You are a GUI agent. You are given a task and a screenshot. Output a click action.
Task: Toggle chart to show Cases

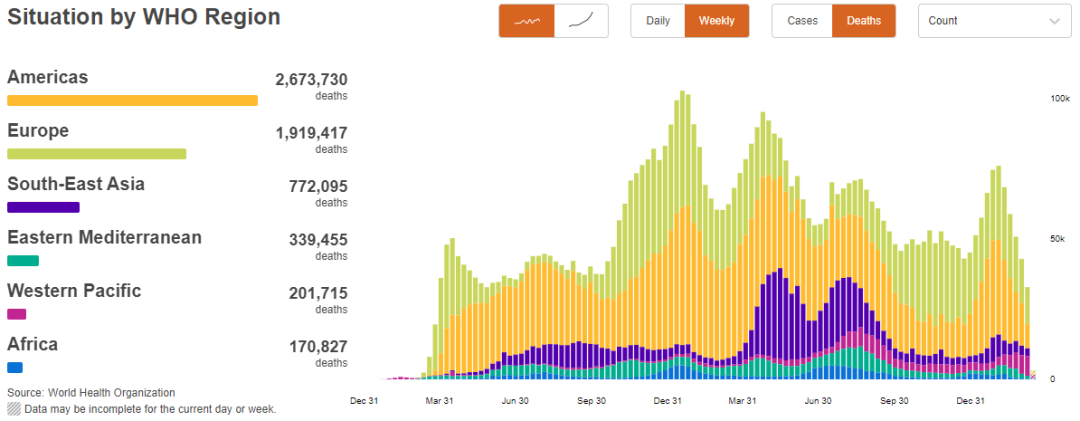point(802,21)
